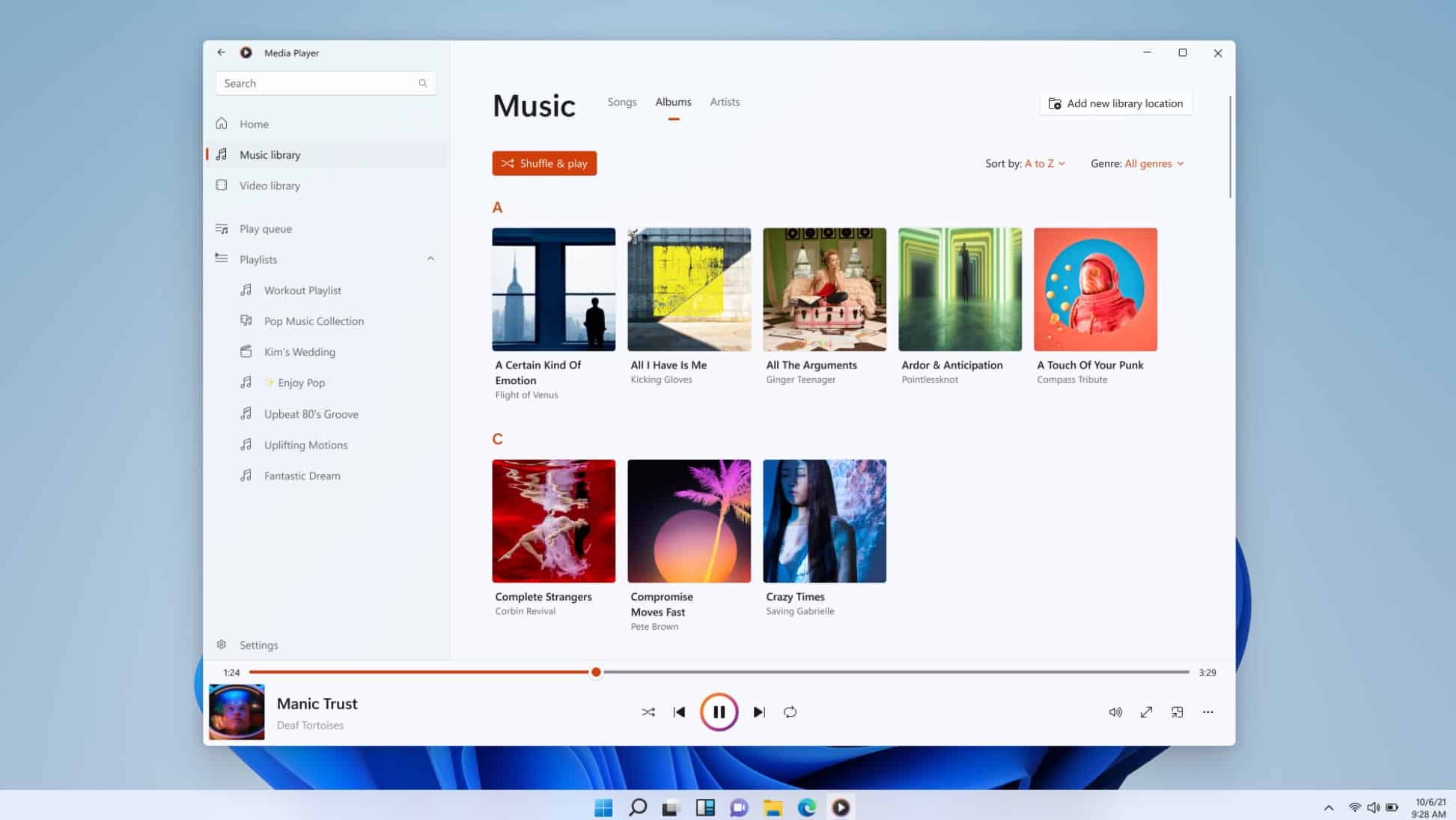Select the Albums tab in Music view
Viewport: 1456px width, 820px height.
click(x=673, y=102)
